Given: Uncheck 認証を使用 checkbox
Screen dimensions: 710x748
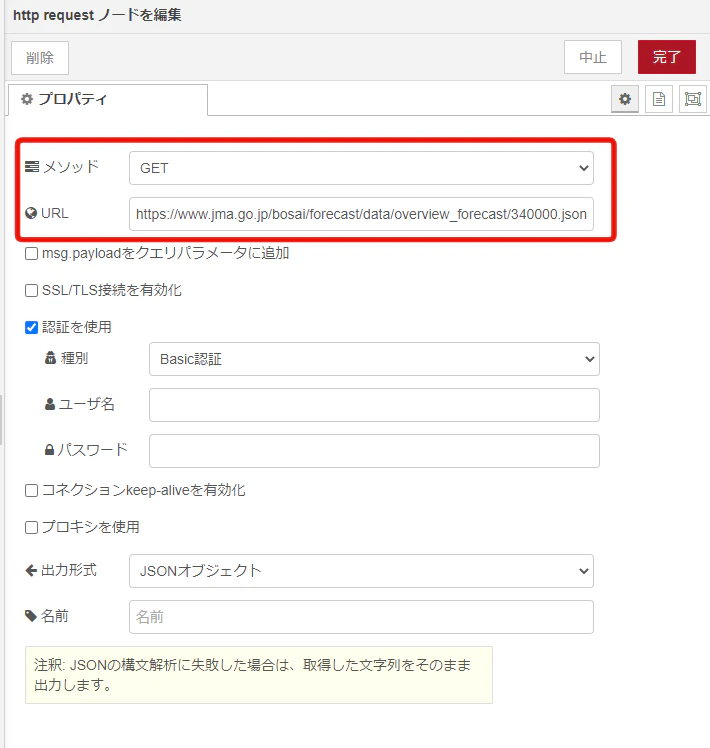Looking at the screenshot, I should coord(31,327).
